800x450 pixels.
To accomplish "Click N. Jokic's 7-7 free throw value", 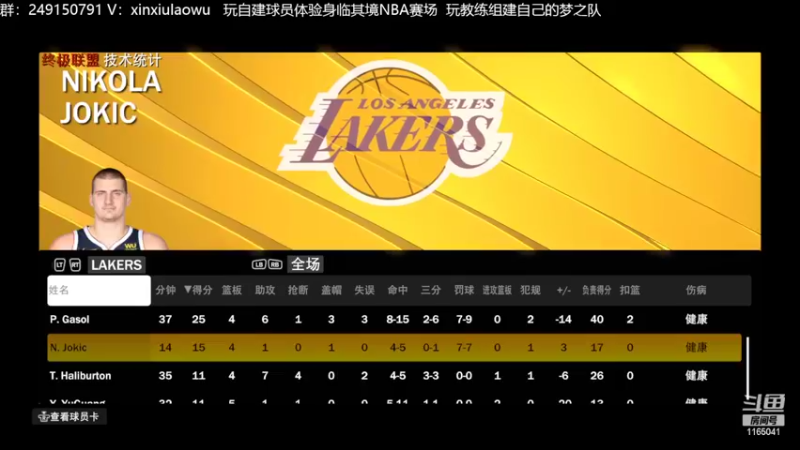I will (x=464, y=347).
